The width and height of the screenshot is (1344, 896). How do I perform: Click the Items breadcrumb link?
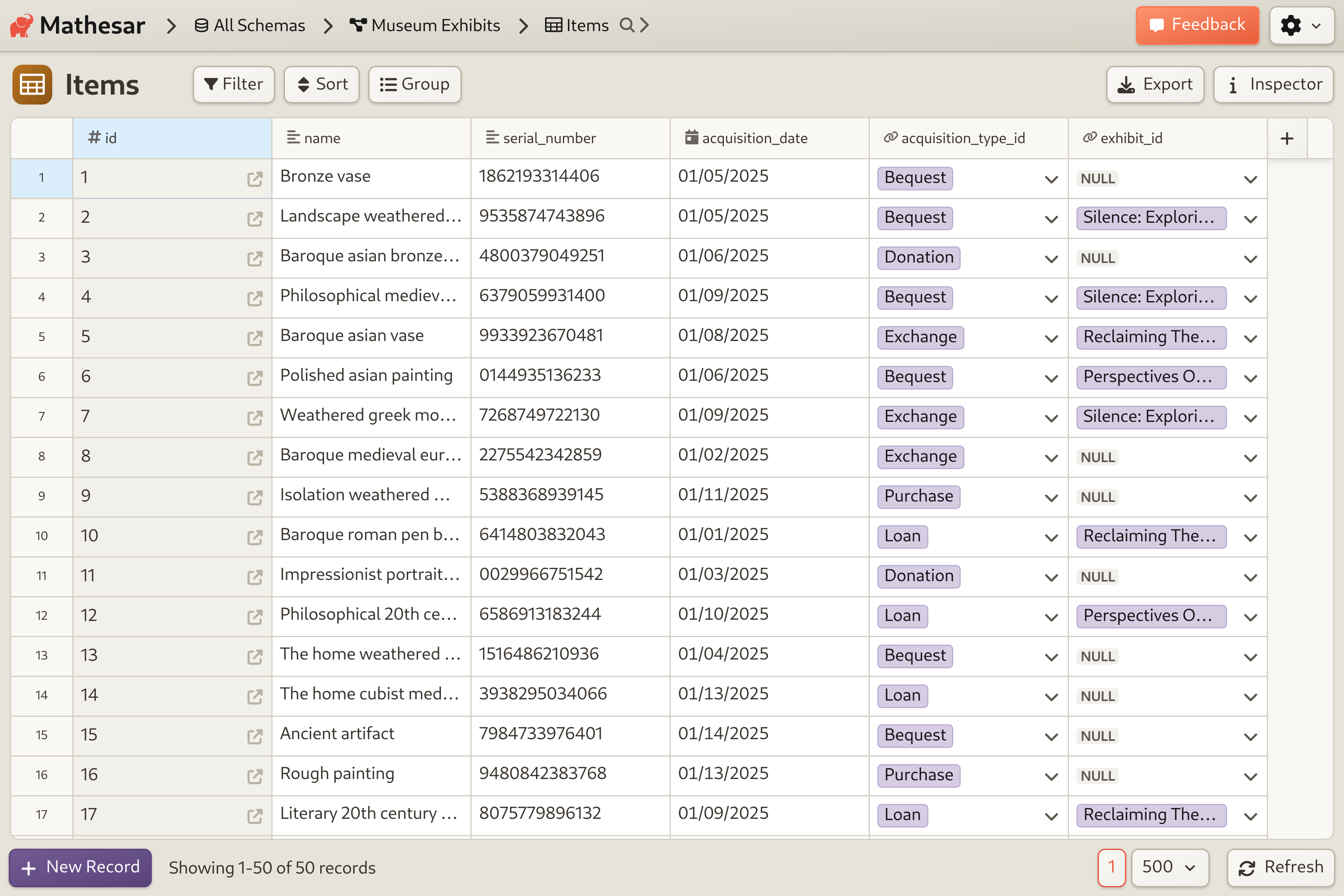pyautogui.click(x=577, y=25)
